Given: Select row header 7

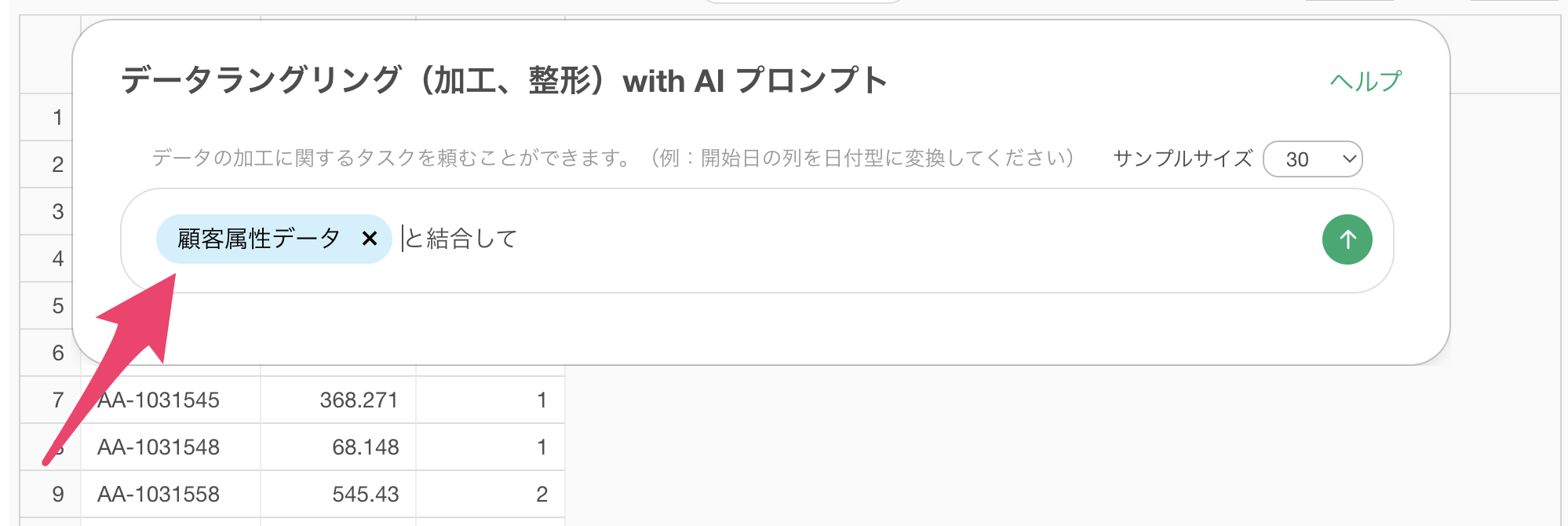Looking at the screenshot, I should pyautogui.click(x=50, y=400).
